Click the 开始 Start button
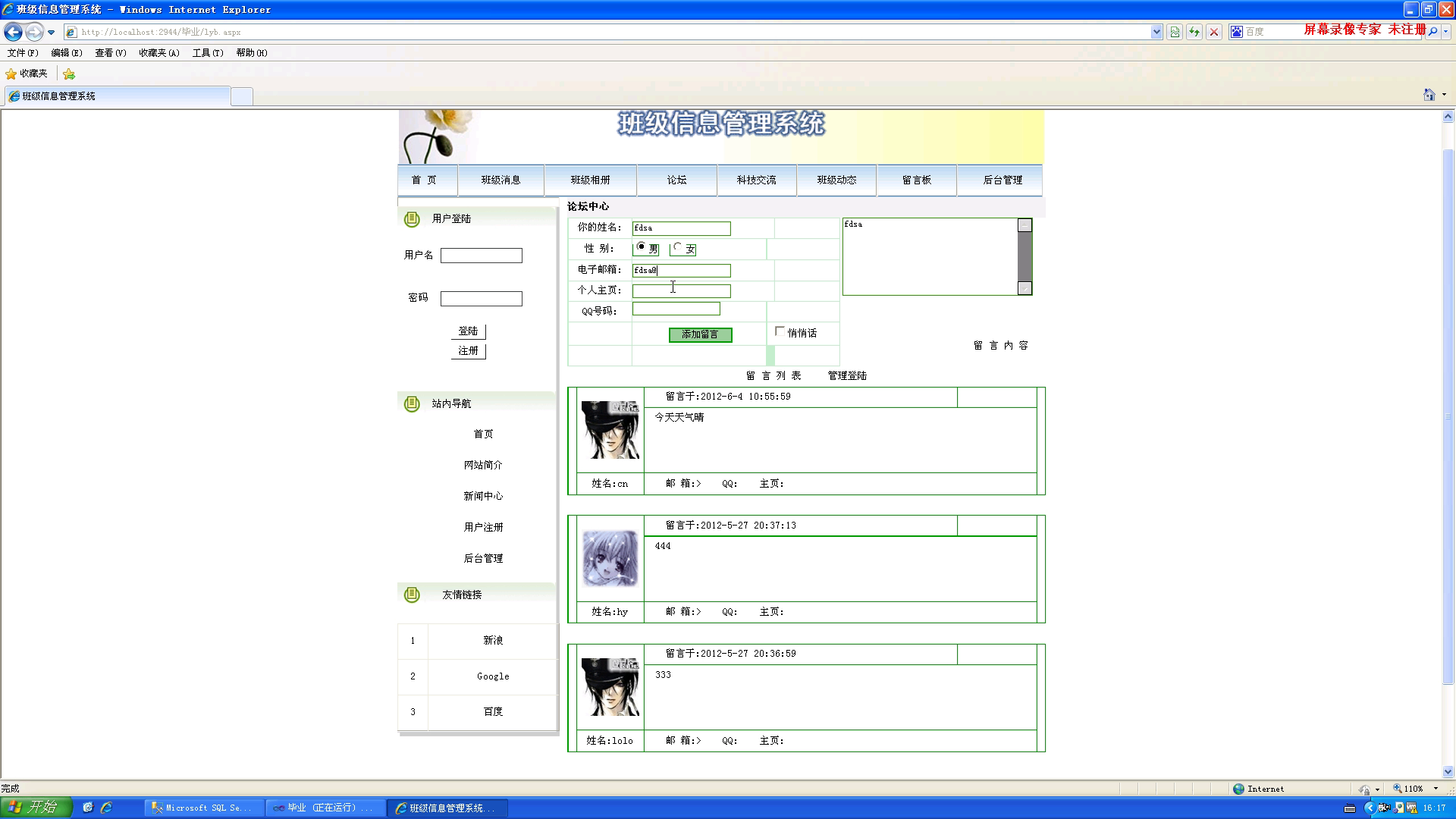The height and width of the screenshot is (819, 1456). [x=36, y=808]
